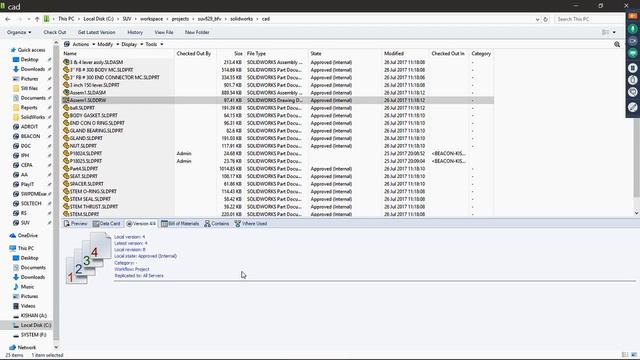Open OneDrive in the navigation pane
This screenshot has width=640, height=360.
pos(27,236)
